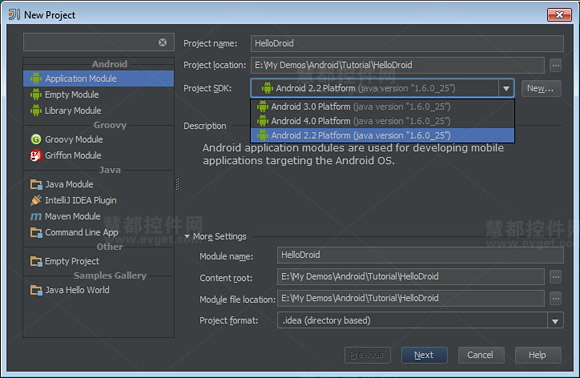The height and width of the screenshot is (378, 580).
Task: Click the splitter handle beside the module list
Action: (178, 184)
